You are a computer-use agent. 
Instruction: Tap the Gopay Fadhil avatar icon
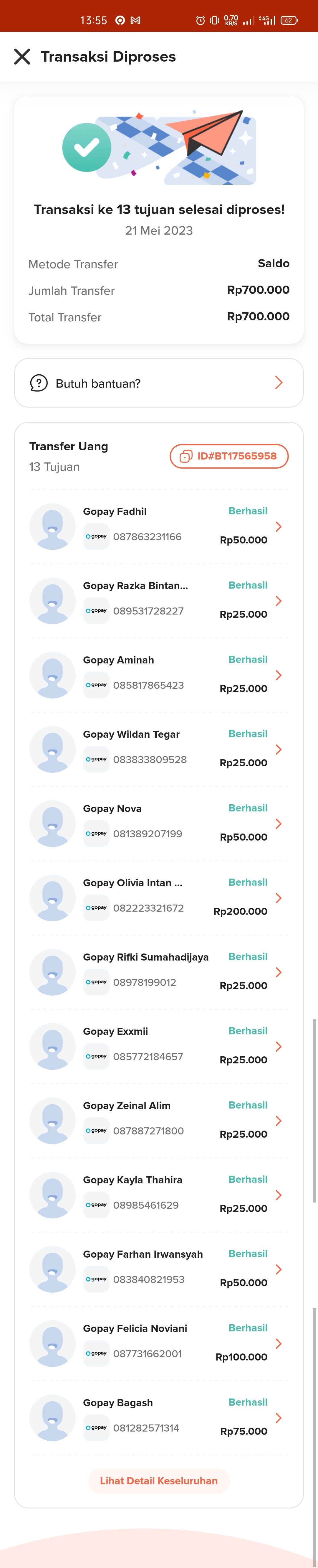pyautogui.click(x=53, y=526)
